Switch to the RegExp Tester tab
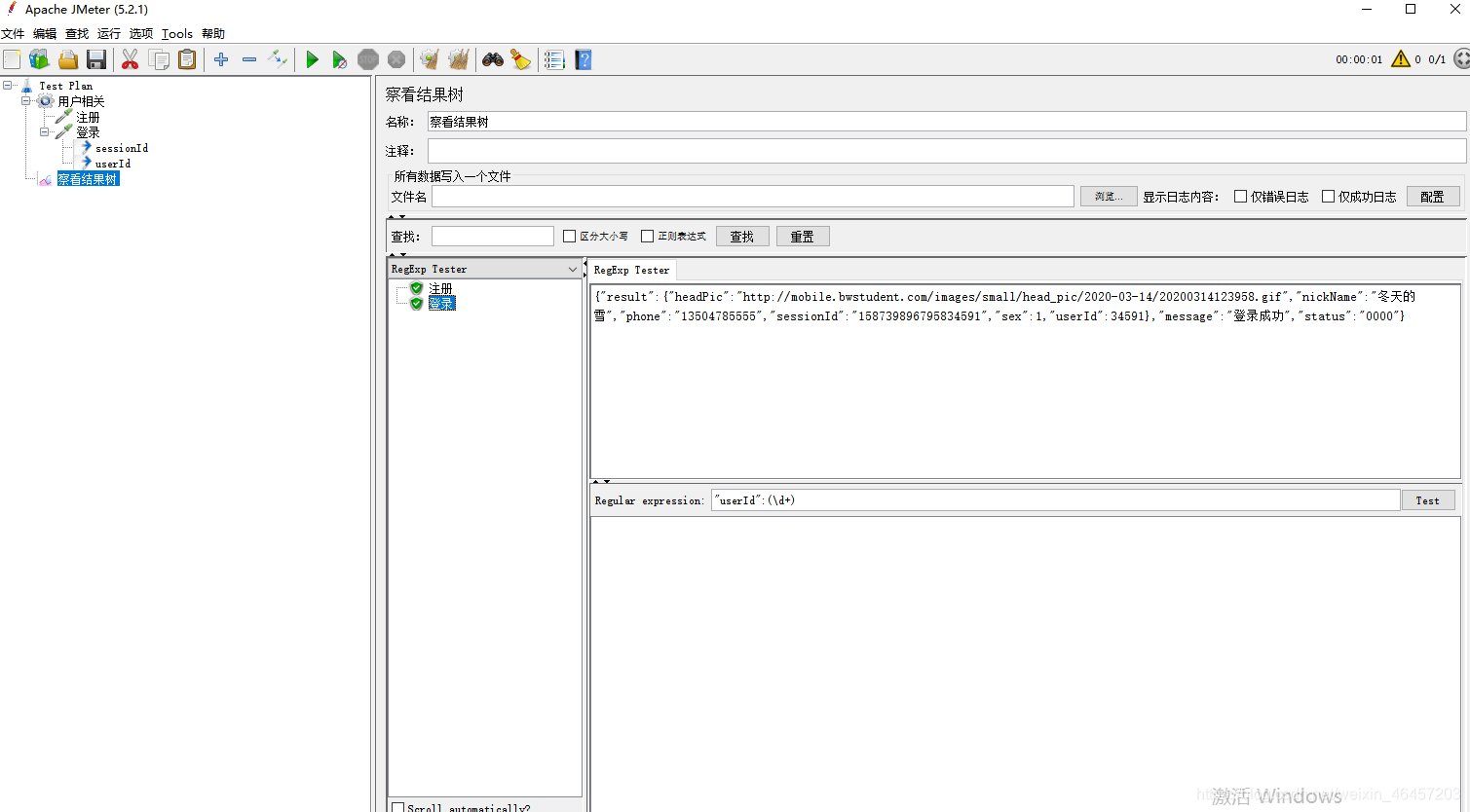This screenshot has height=812, width=1470. pos(632,270)
